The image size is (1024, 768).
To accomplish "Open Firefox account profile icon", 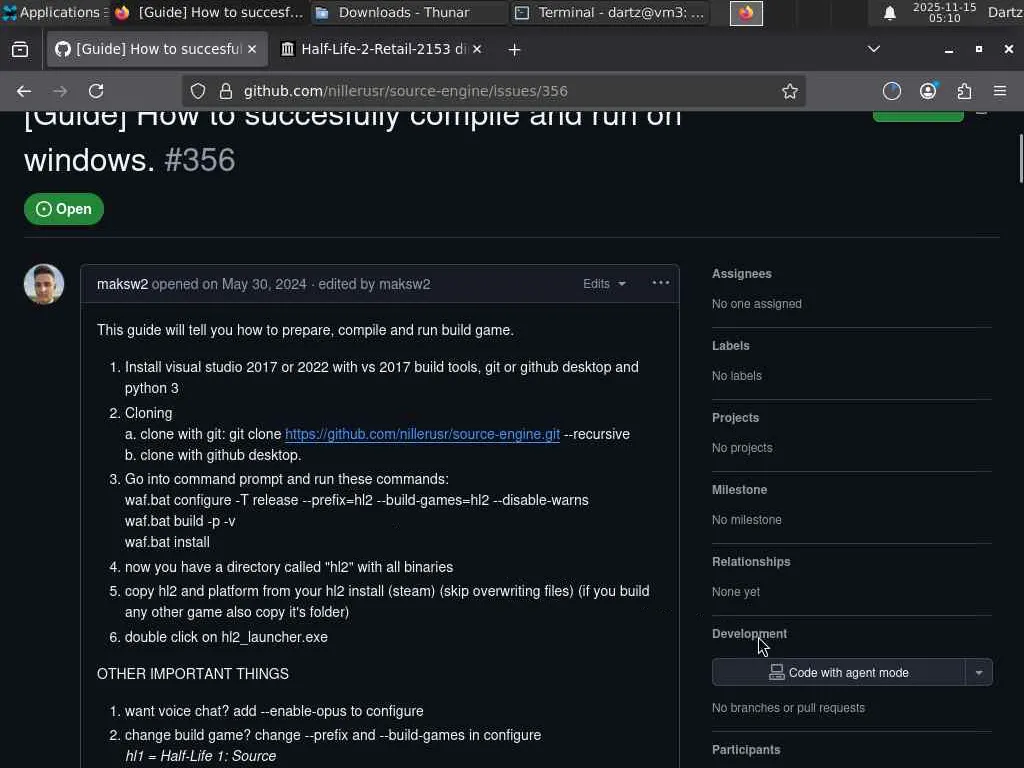I will click(928, 91).
